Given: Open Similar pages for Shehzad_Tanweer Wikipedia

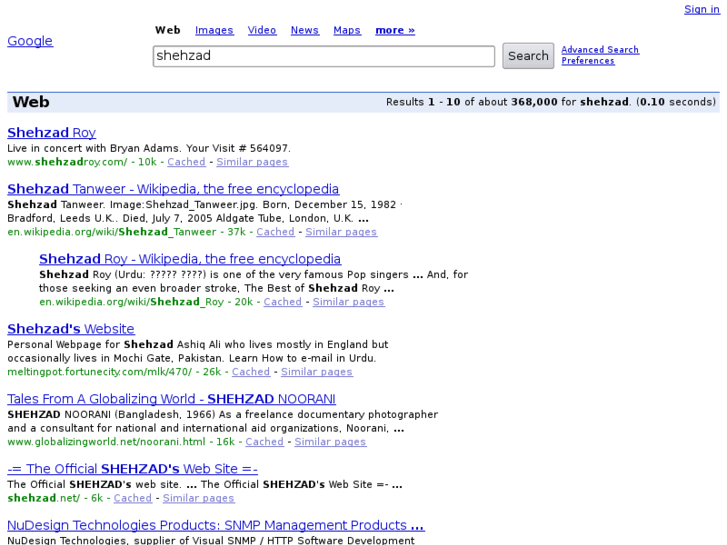Looking at the screenshot, I should tap(341, 232).
